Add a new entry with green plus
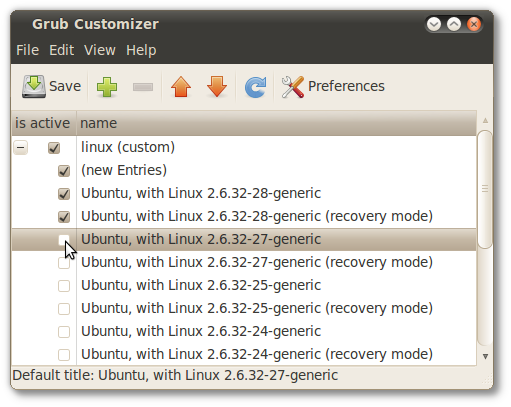511x407 pixels. 107,87
